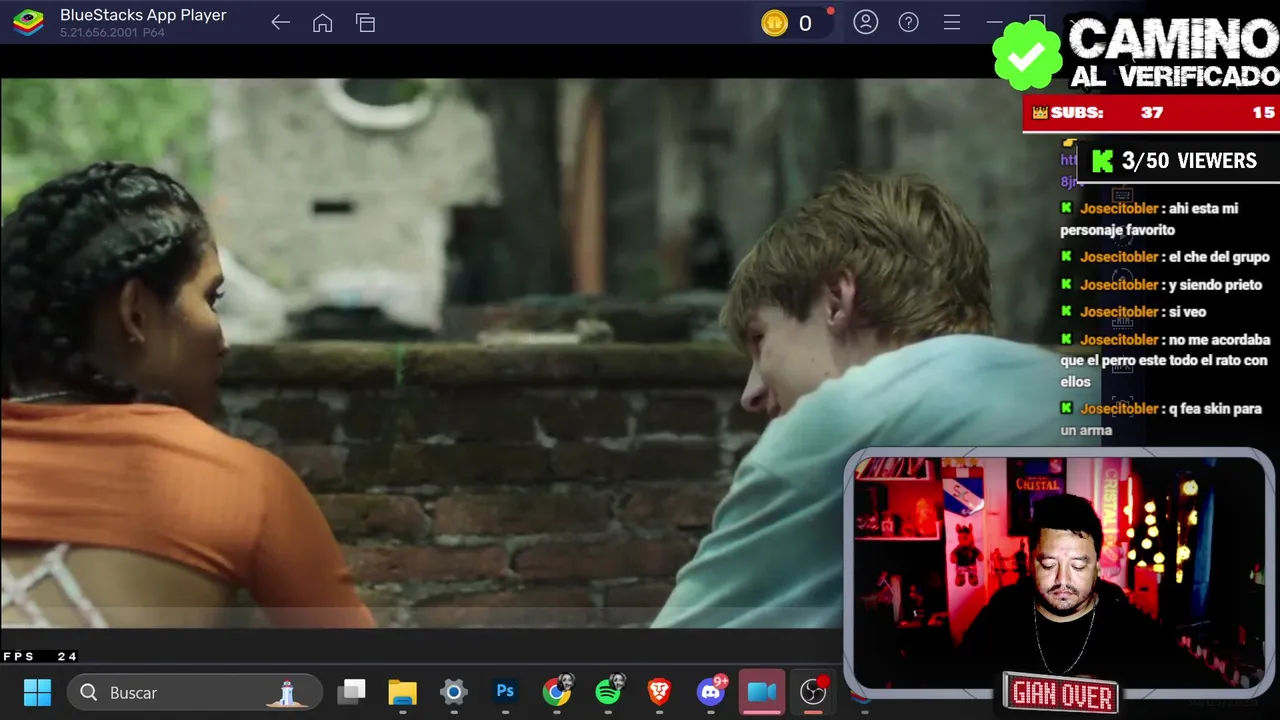The image size is (1280, 720).
Task: Click the BlueStacks logo icon
Action: click(x=28, y=22)
